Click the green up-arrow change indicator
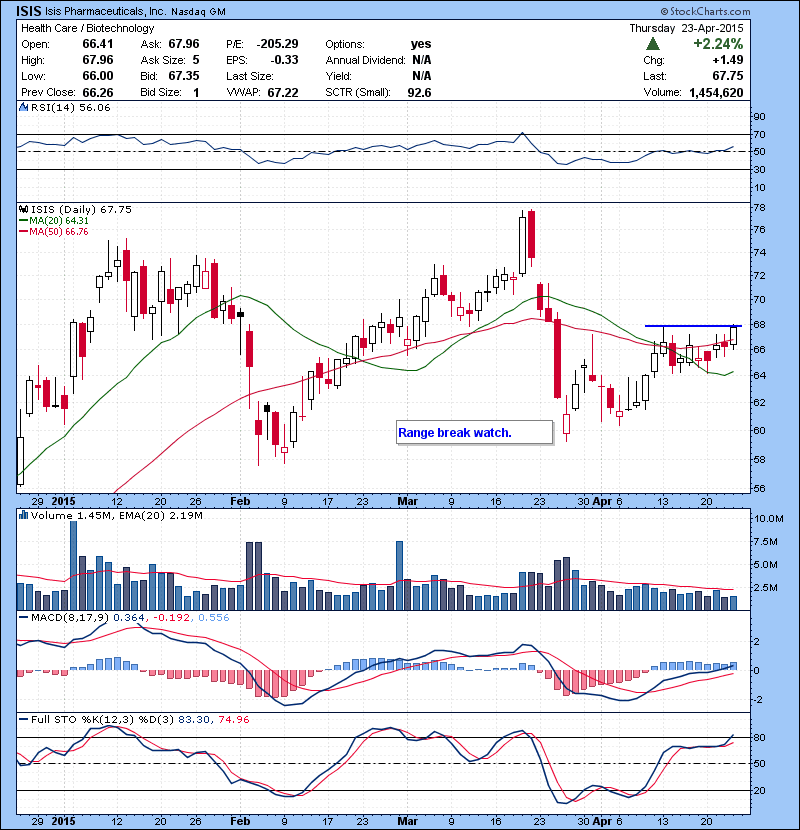 [653, 44]
